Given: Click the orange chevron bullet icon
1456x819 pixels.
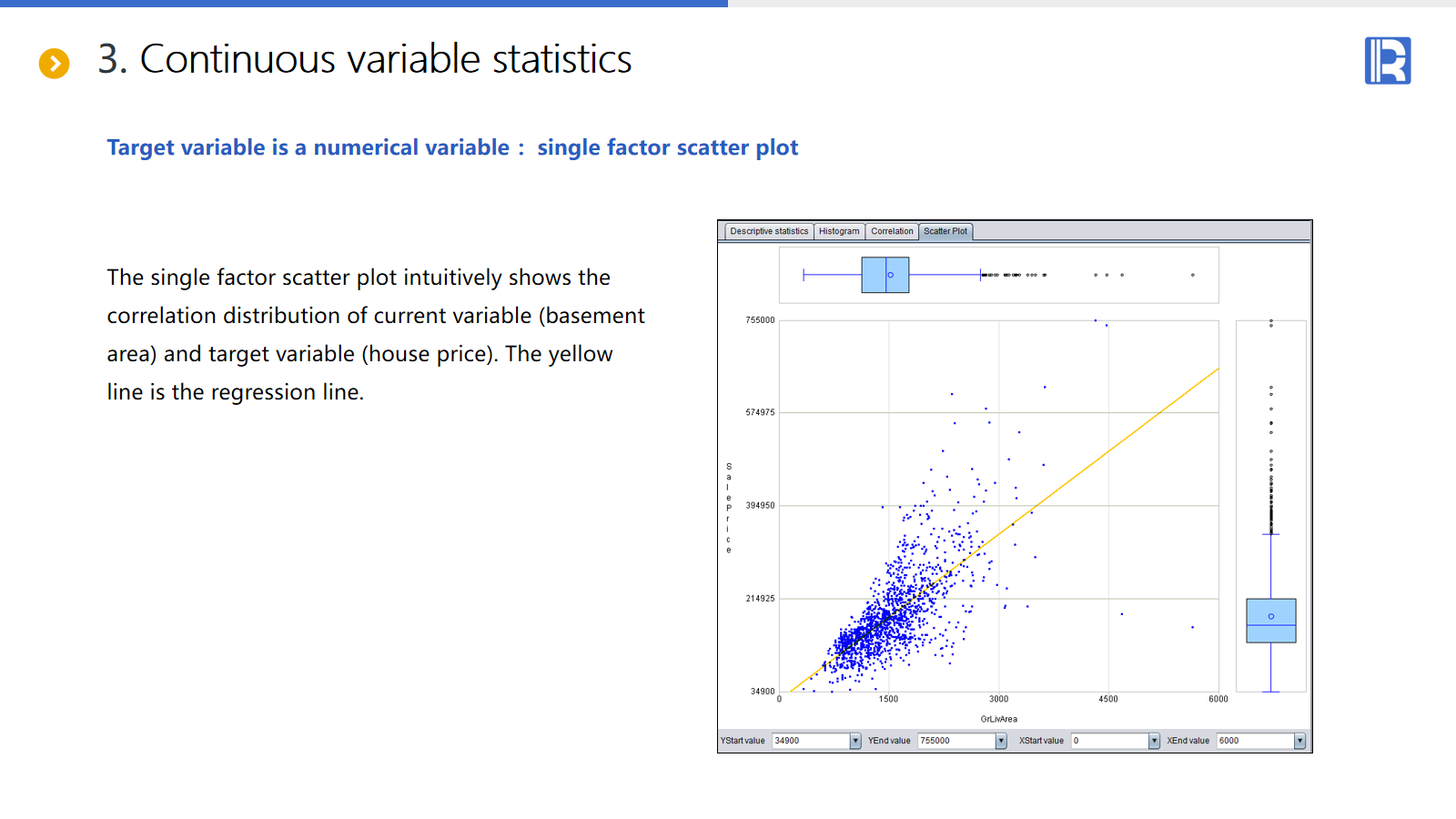Looking at the screenshot, I should coord(55,64).
